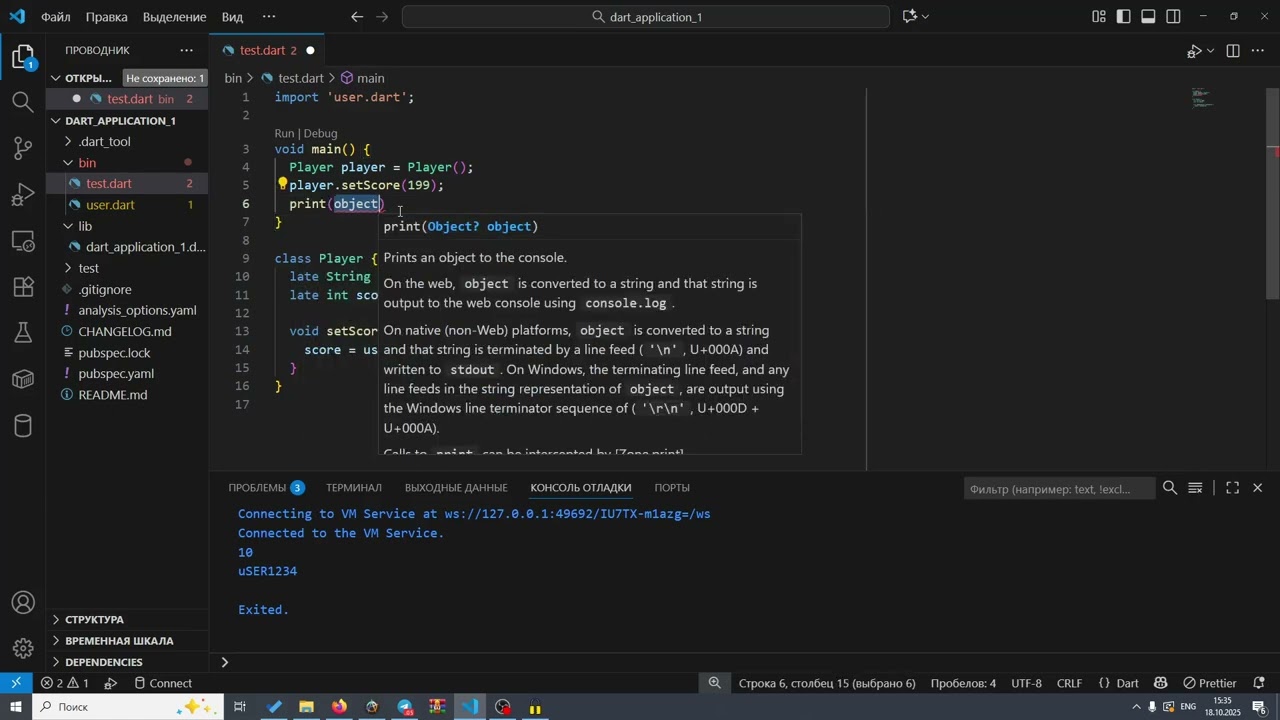The width and height of the screenshot is (1280, 720).
Task: Split the editor to the right
Action: point(1233,50)
